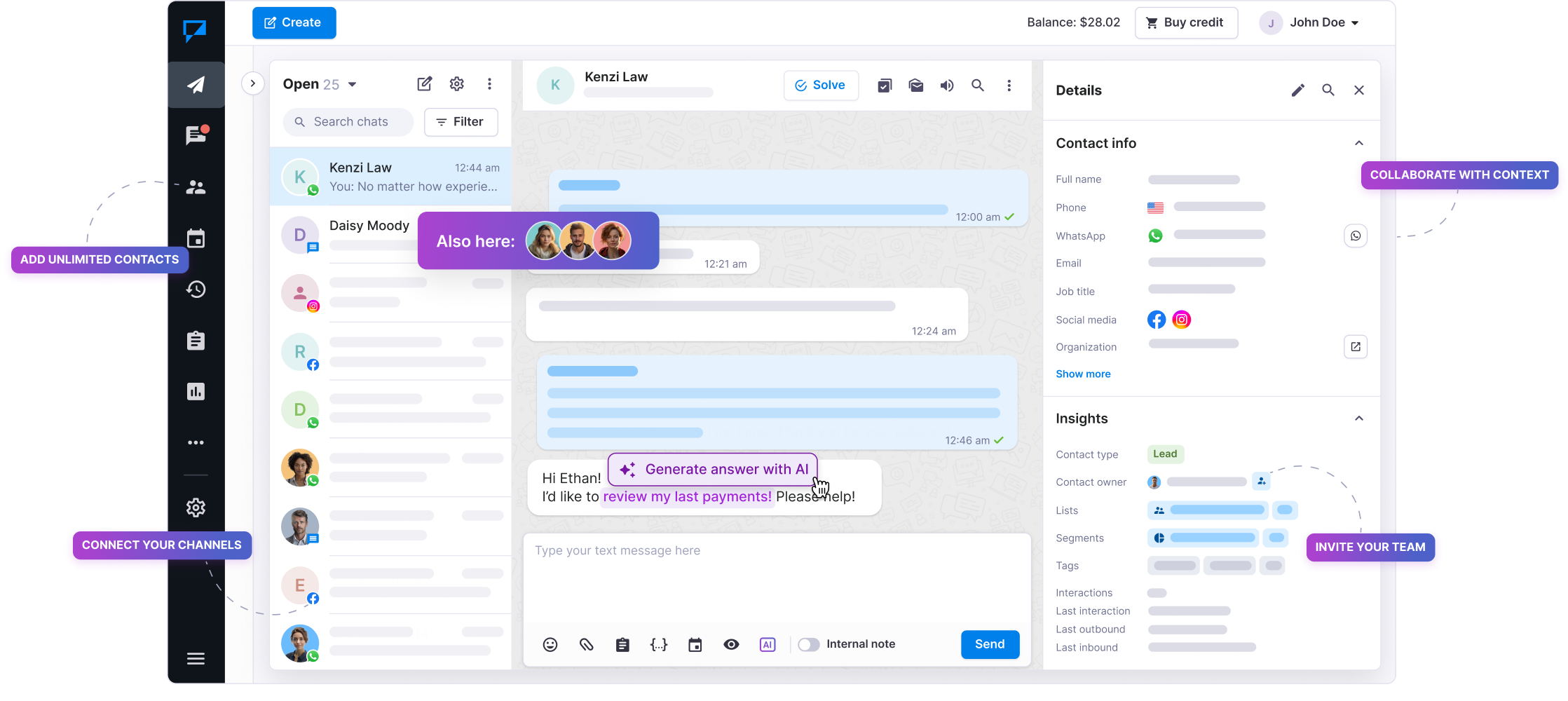Open chat header three-dot menu

1009,86
